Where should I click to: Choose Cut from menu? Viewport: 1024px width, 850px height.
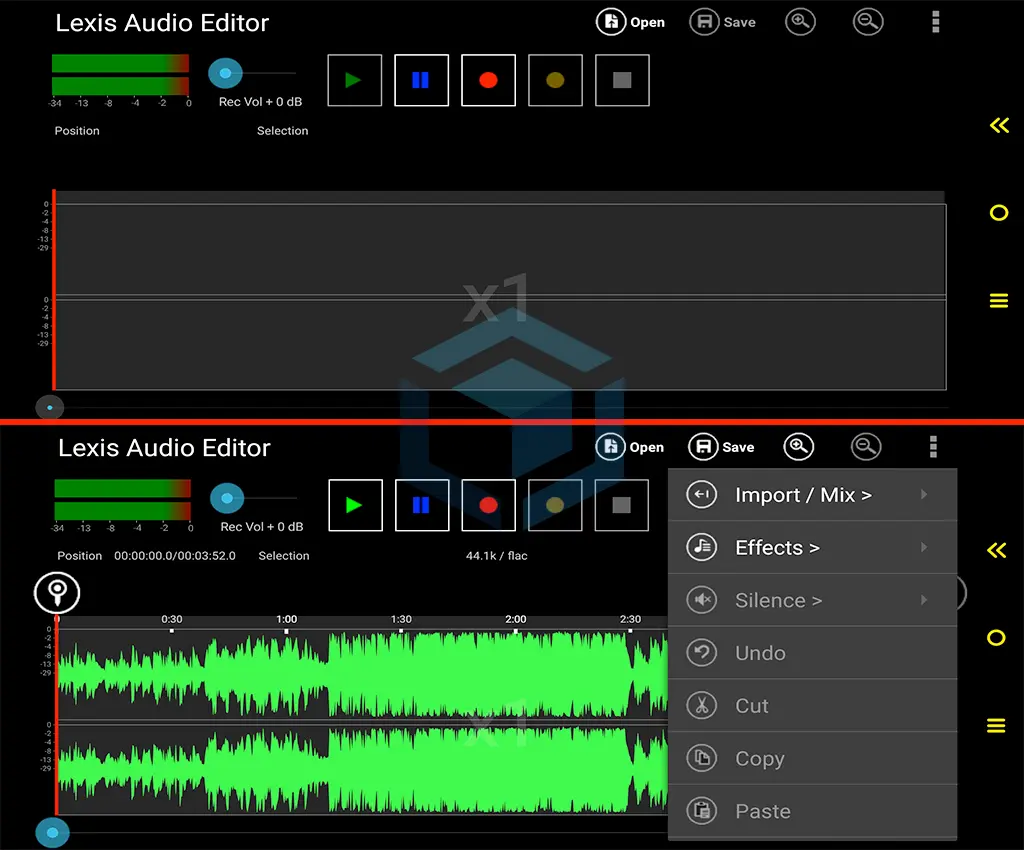[x=812, y=706]
